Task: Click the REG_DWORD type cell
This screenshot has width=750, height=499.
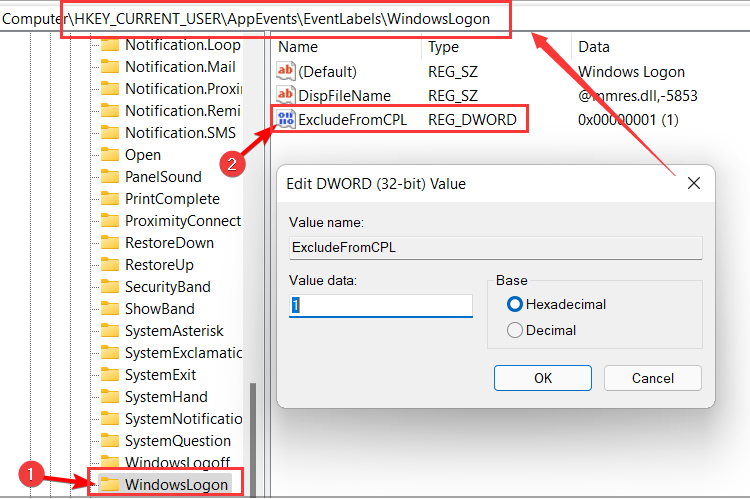Action: pyautogui.click(x=472, y=120)
